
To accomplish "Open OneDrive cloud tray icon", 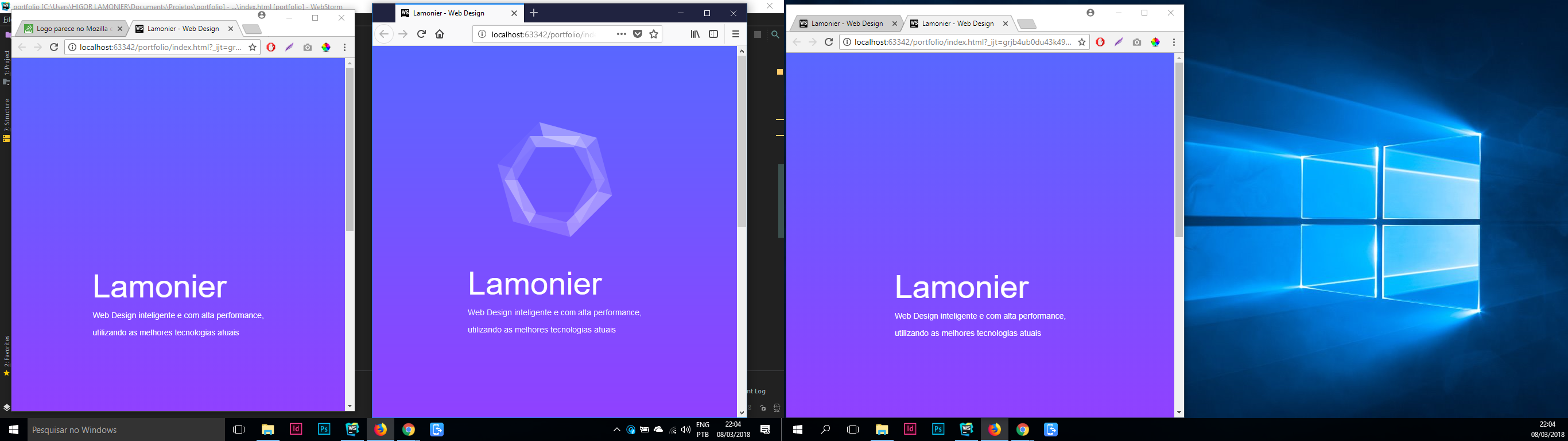I will (x=659, y=430).
